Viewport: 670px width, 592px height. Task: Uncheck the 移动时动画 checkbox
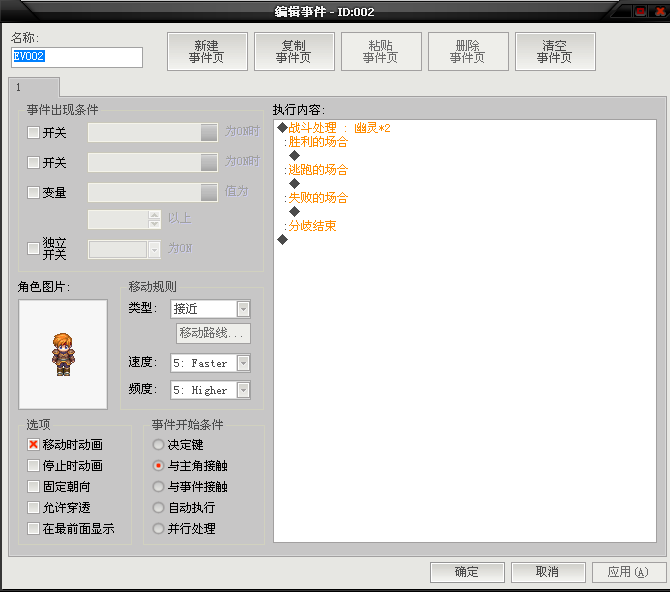click(33, 445)
